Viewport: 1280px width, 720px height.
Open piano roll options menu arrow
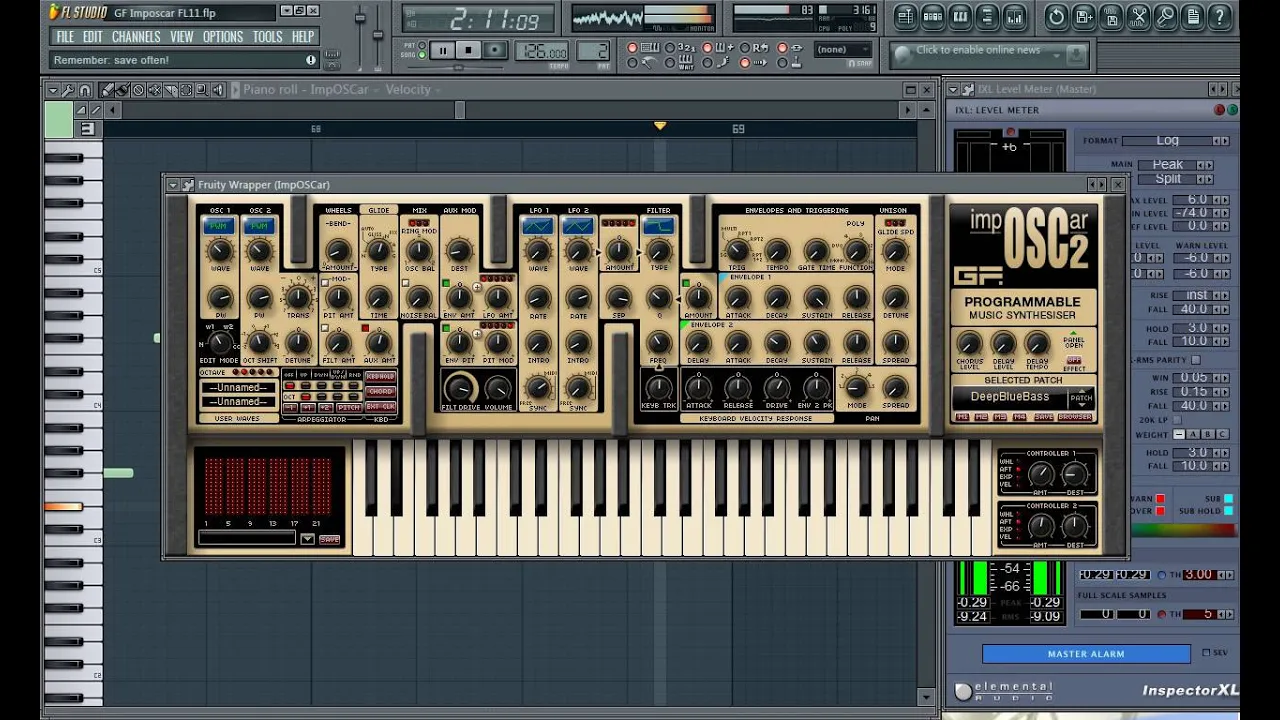(x=53, y=90)
